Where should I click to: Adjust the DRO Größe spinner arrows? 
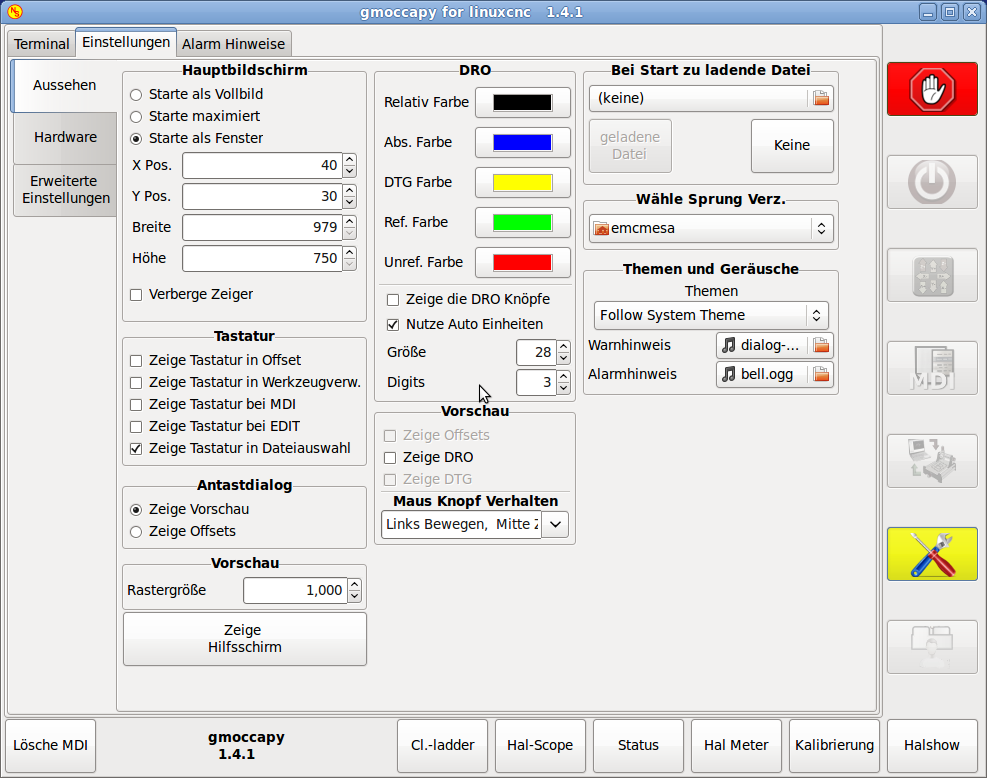tap(563, 352)
